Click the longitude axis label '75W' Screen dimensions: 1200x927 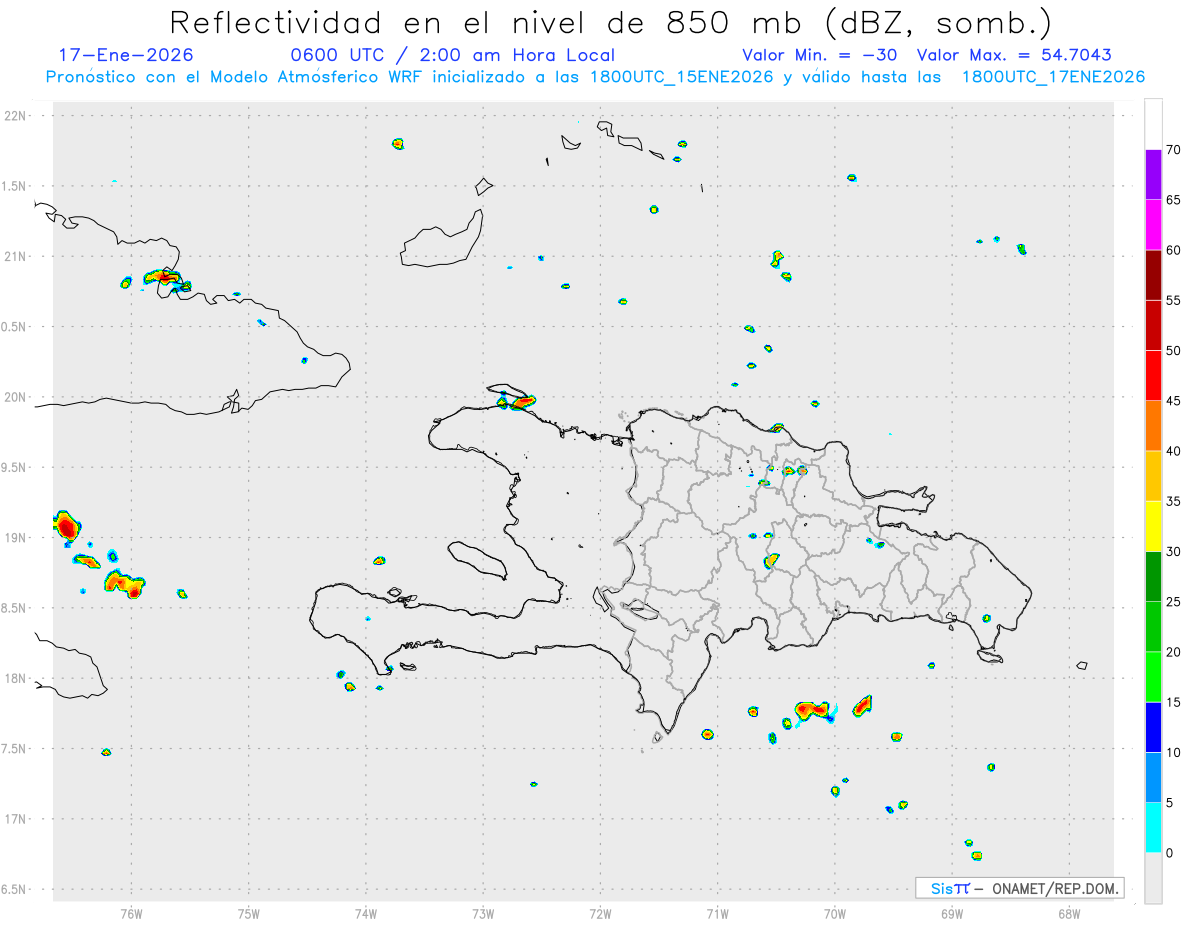tap(249, 913)
